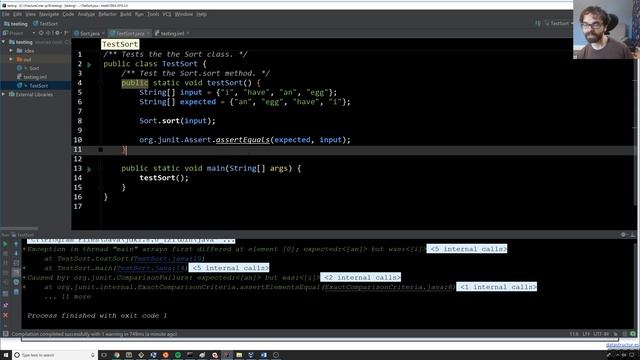Open the LF line separator selector in status bar
The width and height of the screenshot is (640, 360).
click(x=586, y=334)
